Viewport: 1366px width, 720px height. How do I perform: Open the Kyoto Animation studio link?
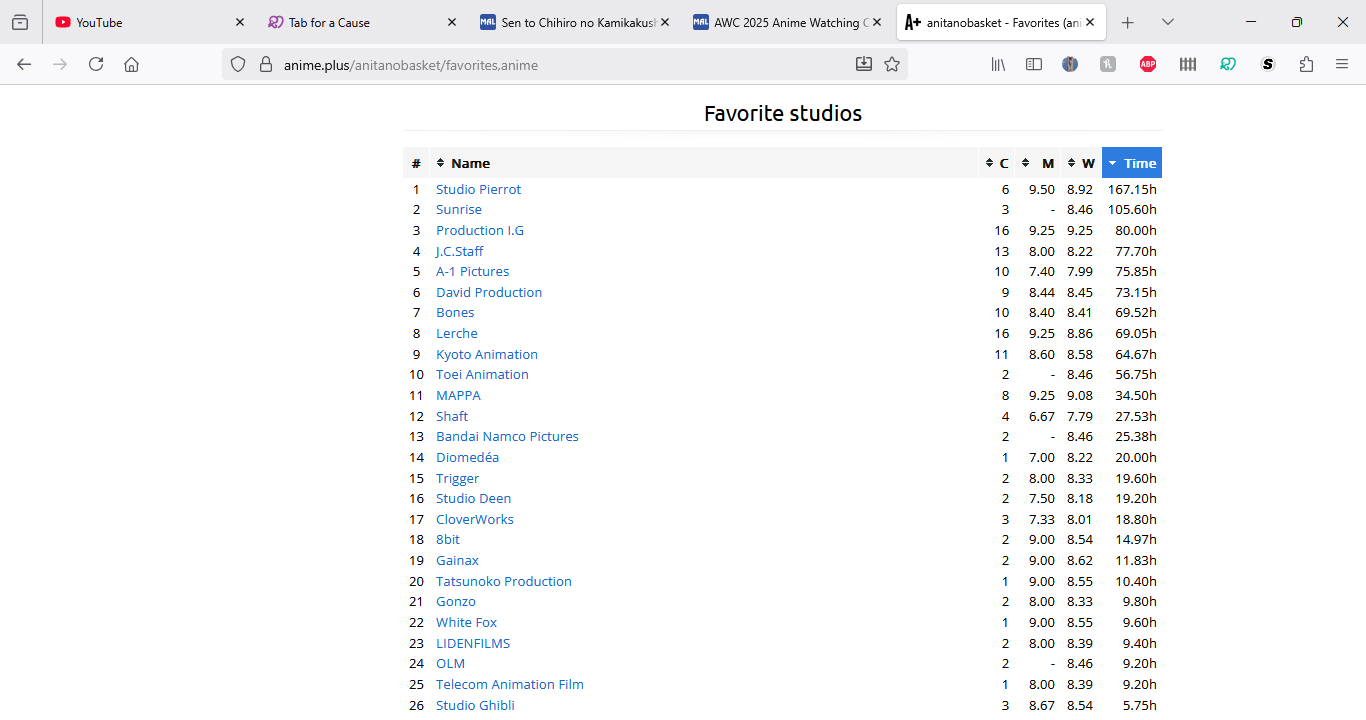pos(487,354)
